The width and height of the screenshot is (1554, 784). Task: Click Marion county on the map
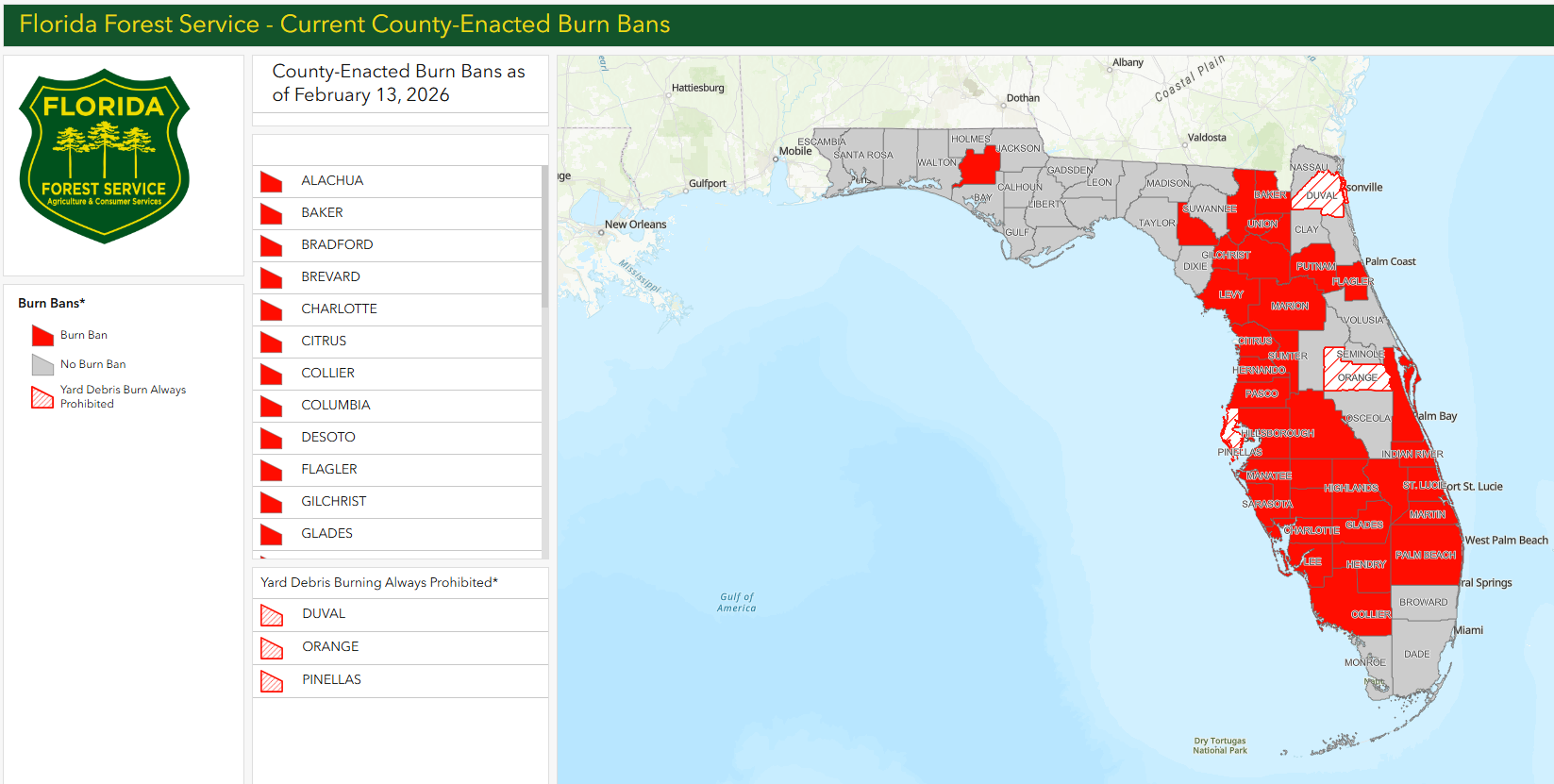coord(1289,307)
